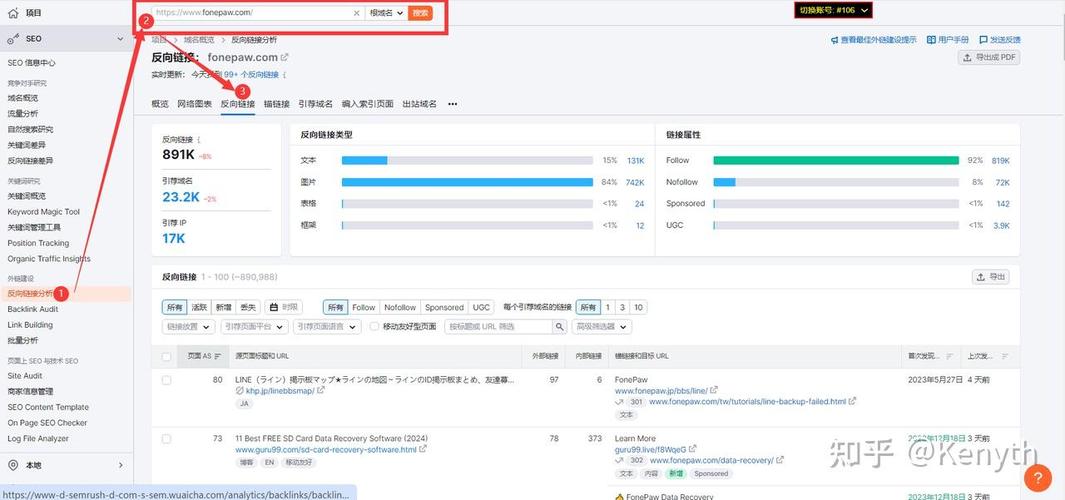Viewport: 1065px width, 500px height.
Task: Switch to the 锚链接 tab
Action: (x=276, y=104)
